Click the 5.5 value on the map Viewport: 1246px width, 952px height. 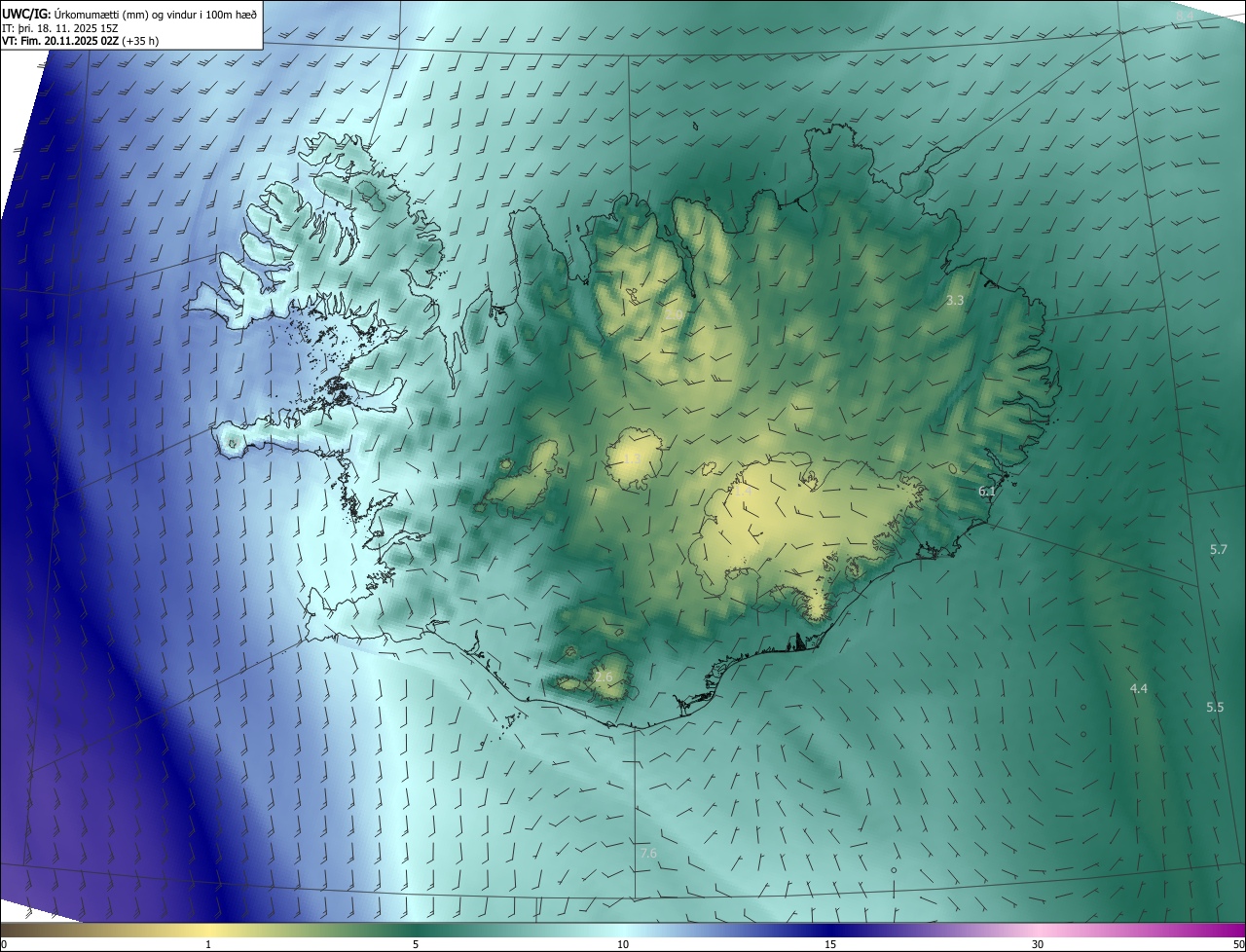click(x=1215, y=708)
